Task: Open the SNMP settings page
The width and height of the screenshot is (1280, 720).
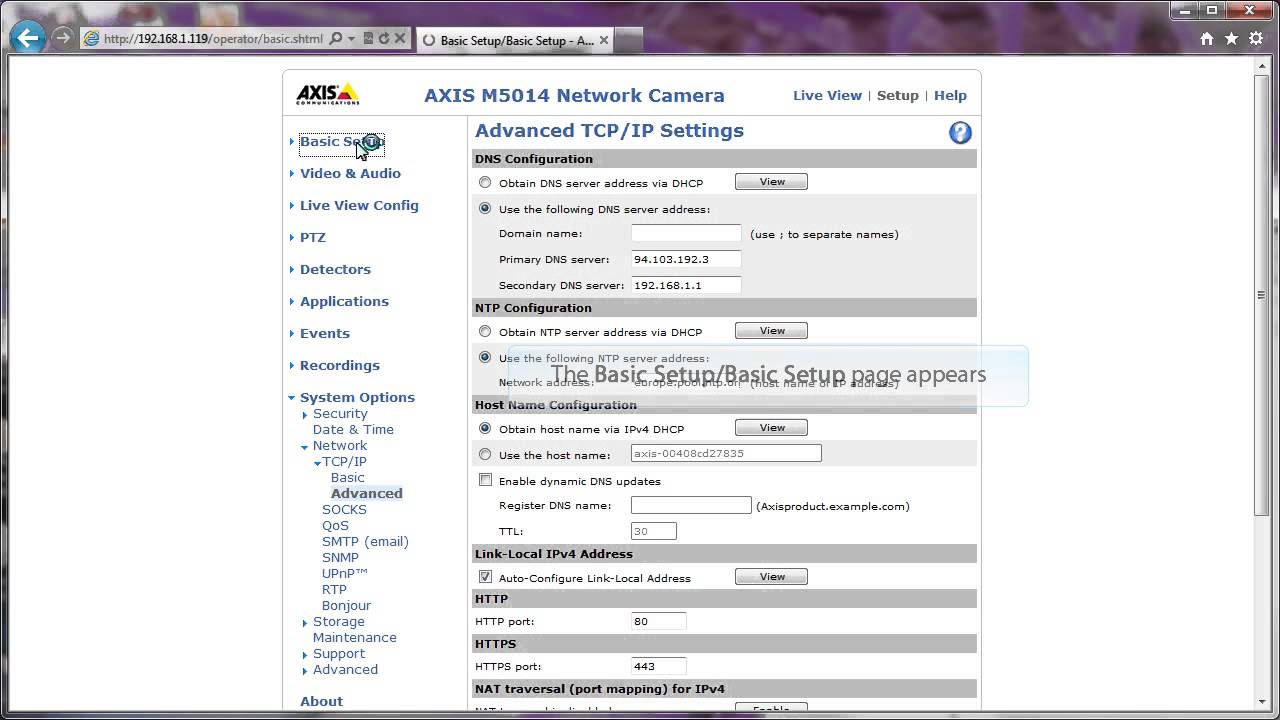Action: [x=340, y=557]
